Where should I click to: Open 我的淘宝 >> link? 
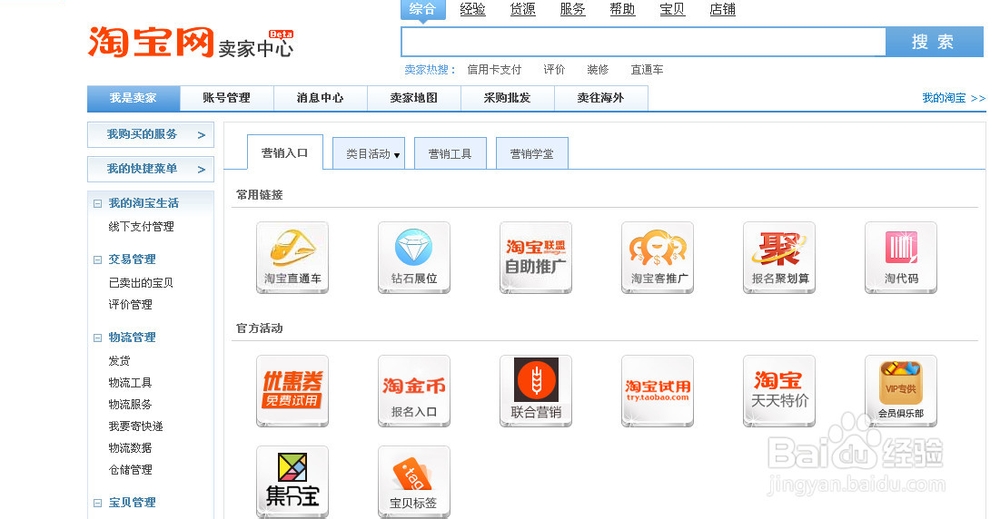pyautogui.click(x=953, y=98)
